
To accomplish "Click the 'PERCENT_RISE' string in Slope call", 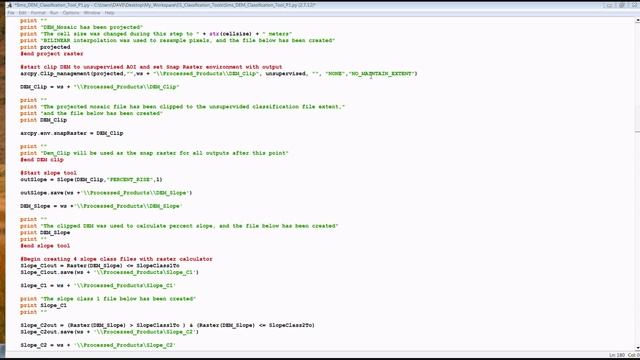I will point(131,180).
